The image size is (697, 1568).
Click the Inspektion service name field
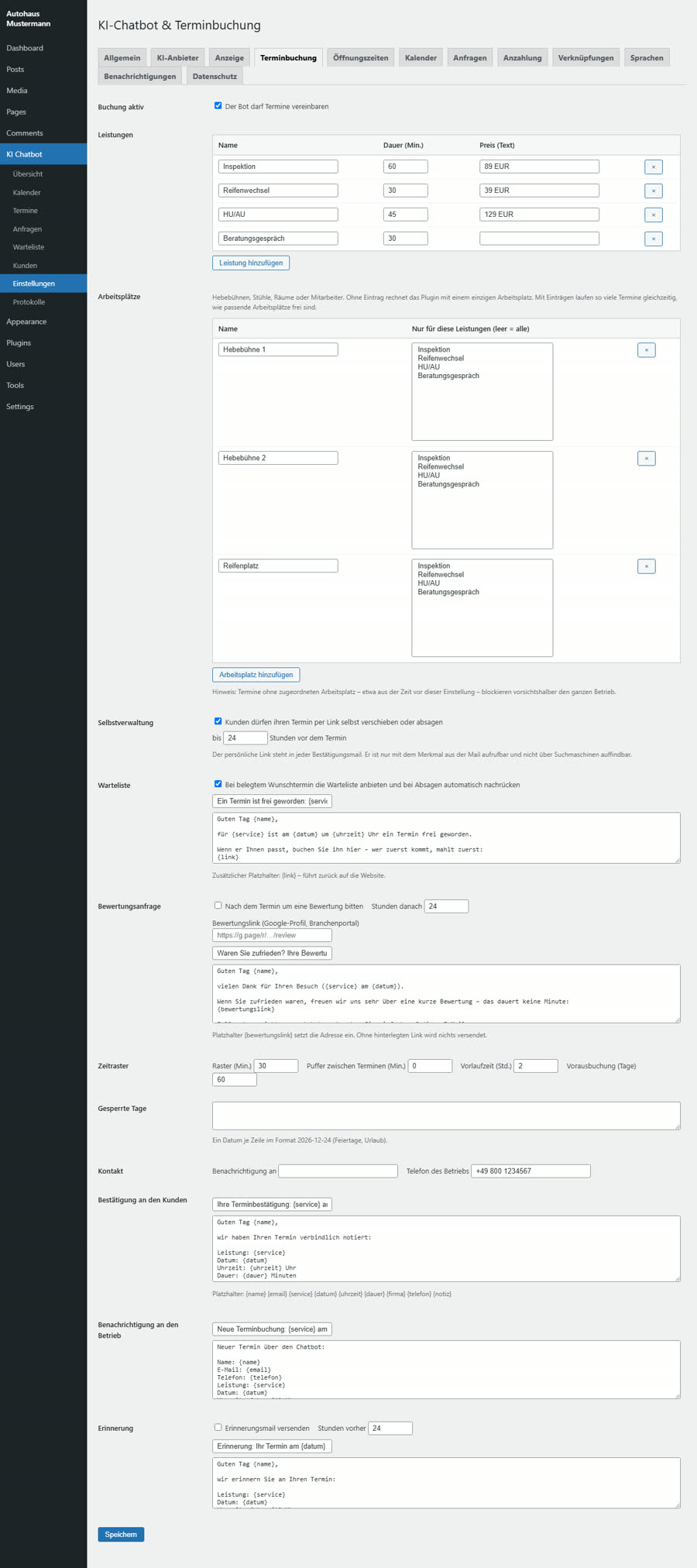pos(278,167)
